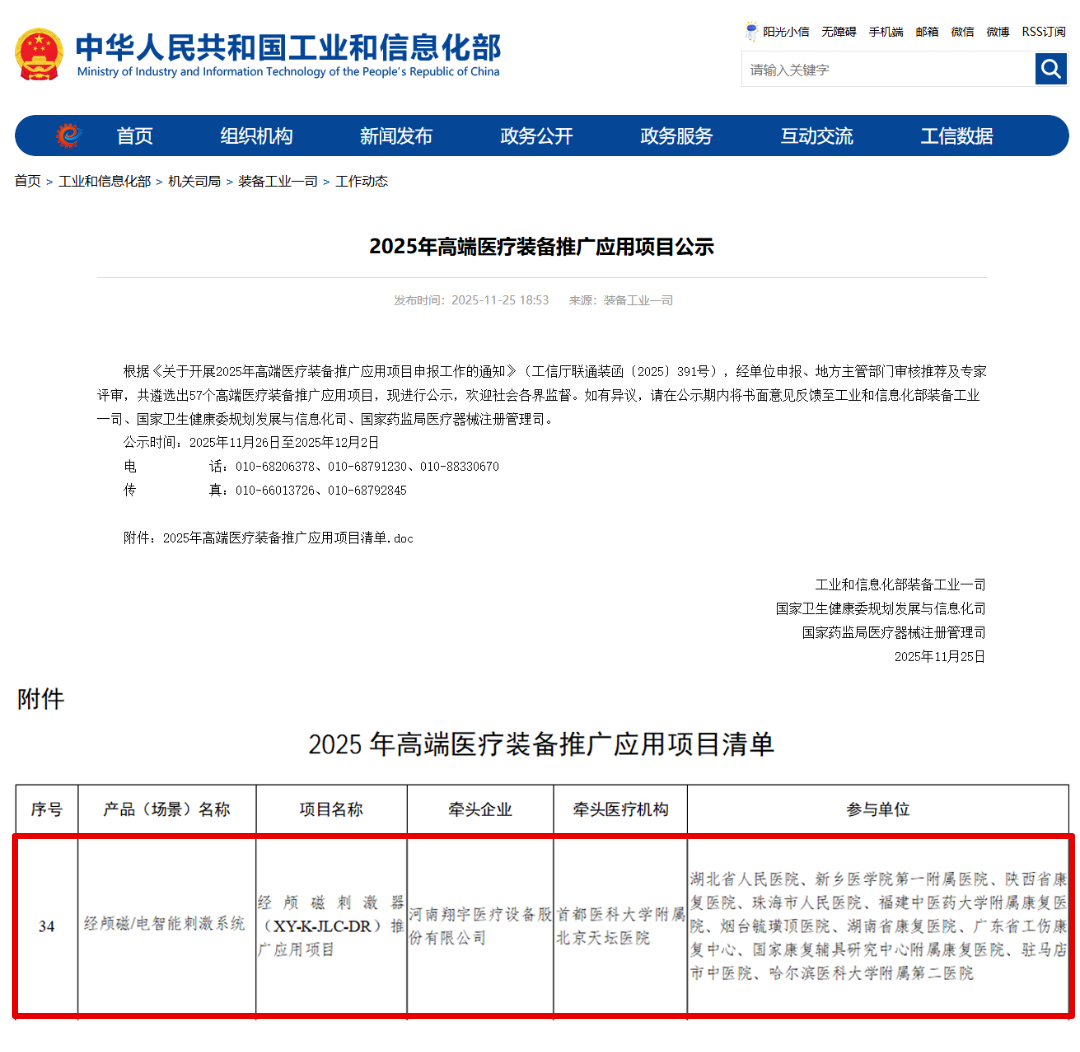This screenshot has width=1080, height=1052.
Task: Open the 新闻发布 navigation item
Action: click(x=396, y=136)
